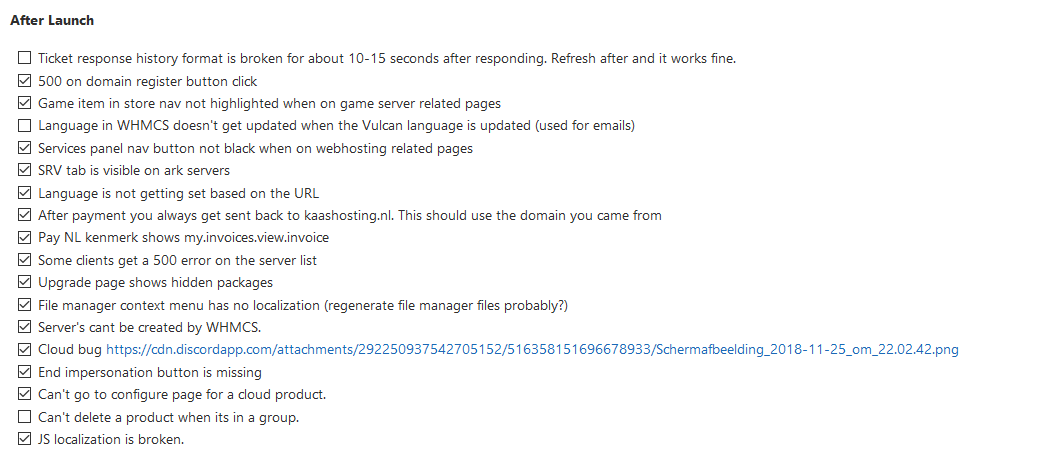The image size is (1051, 456).
Task: Click the After Launch heading
Action: pos(52,20)
